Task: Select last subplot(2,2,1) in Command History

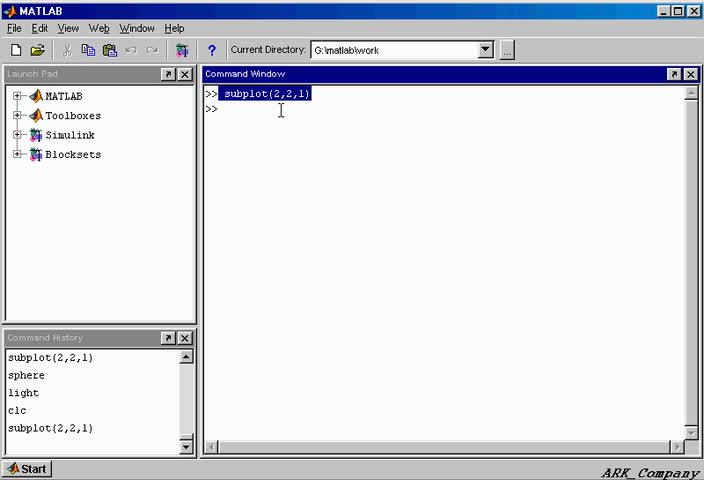Action: [50, 428]
